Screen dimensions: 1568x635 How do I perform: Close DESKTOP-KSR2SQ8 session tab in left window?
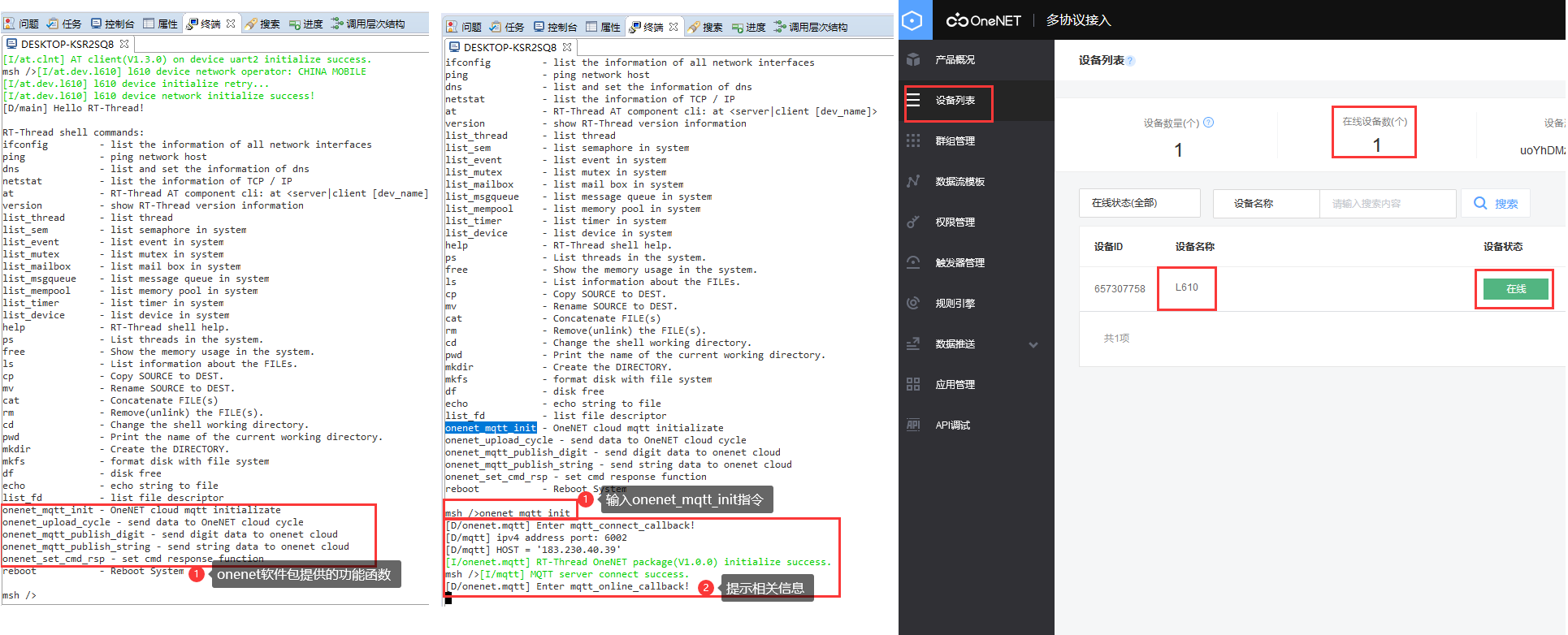pyautogui.click(x=124, y=44)
